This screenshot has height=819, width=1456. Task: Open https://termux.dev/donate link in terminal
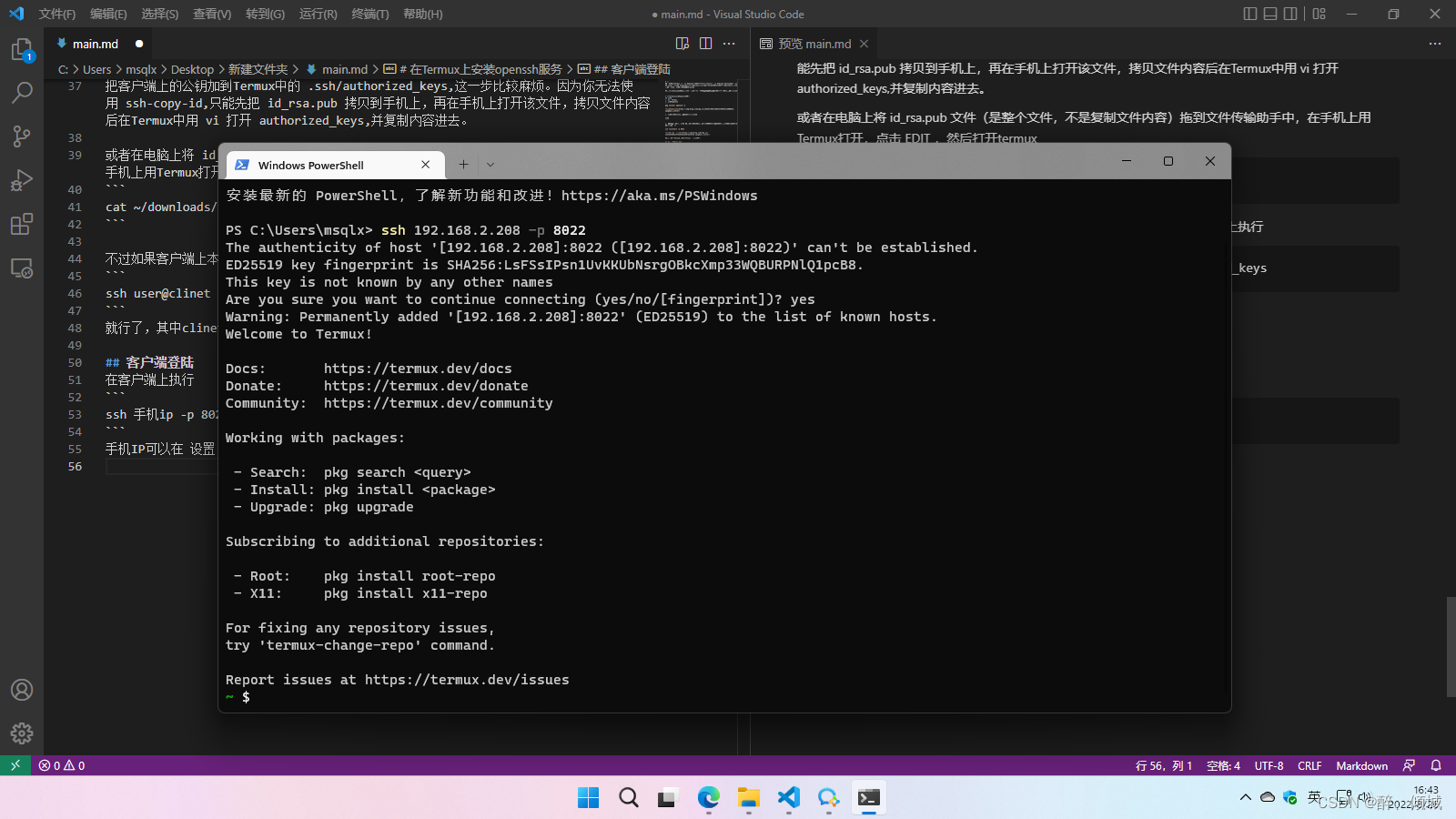click(426, 386)
